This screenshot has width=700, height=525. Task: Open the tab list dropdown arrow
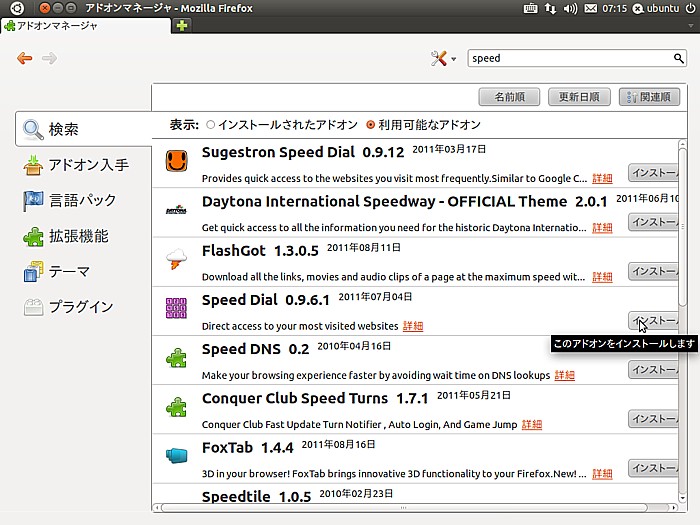(x=691, y=26)
